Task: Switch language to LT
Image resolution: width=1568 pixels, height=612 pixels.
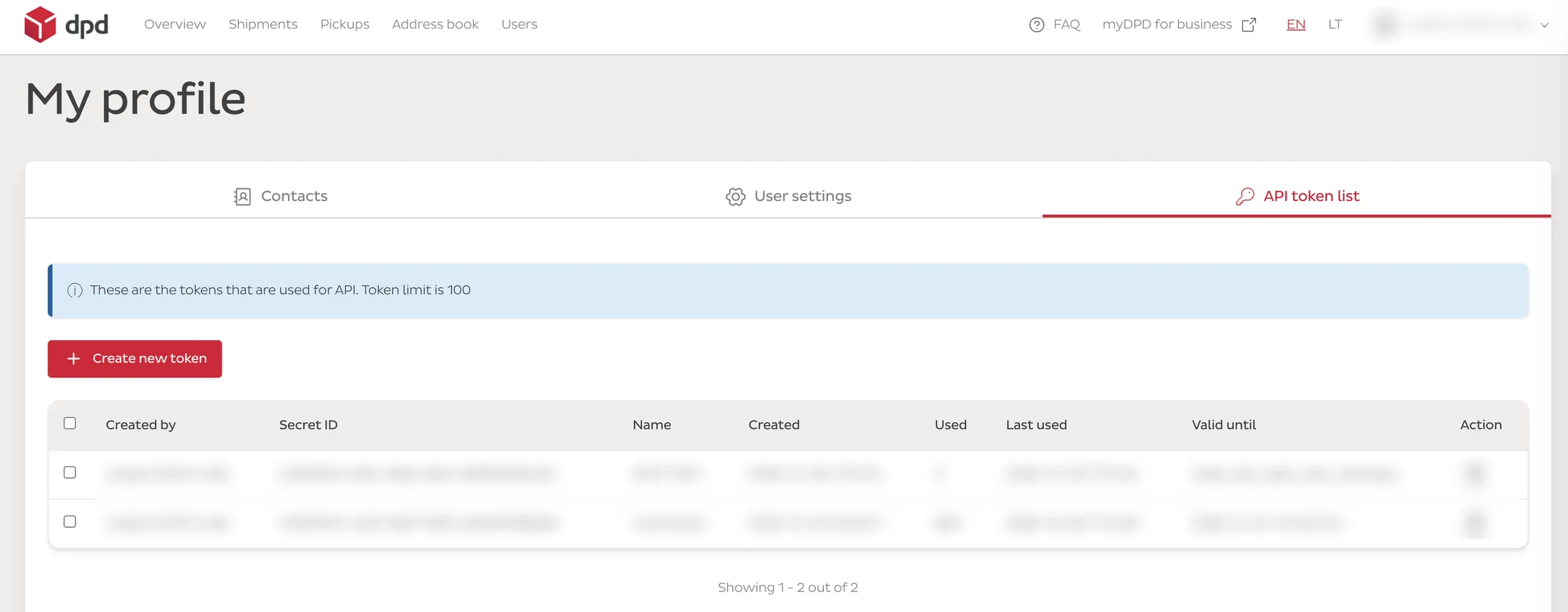Action: point(1335,24)
